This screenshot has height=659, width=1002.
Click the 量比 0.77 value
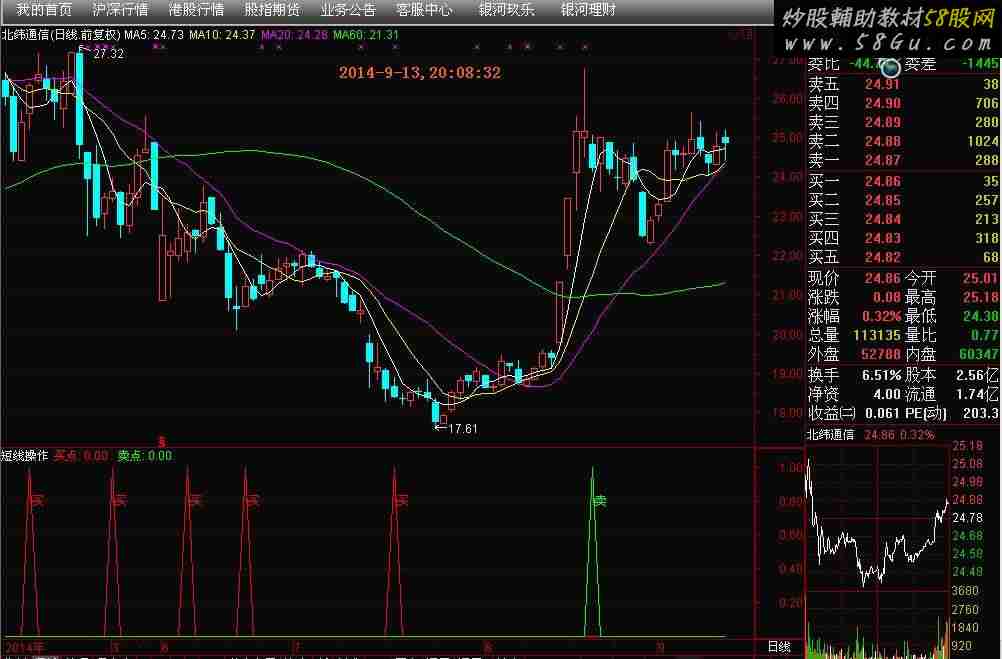tap(985, 336)
